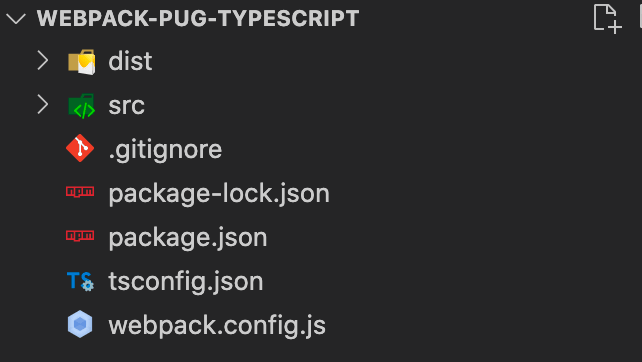
Task: Click the dist folder icon
Action: click(81, 62)
